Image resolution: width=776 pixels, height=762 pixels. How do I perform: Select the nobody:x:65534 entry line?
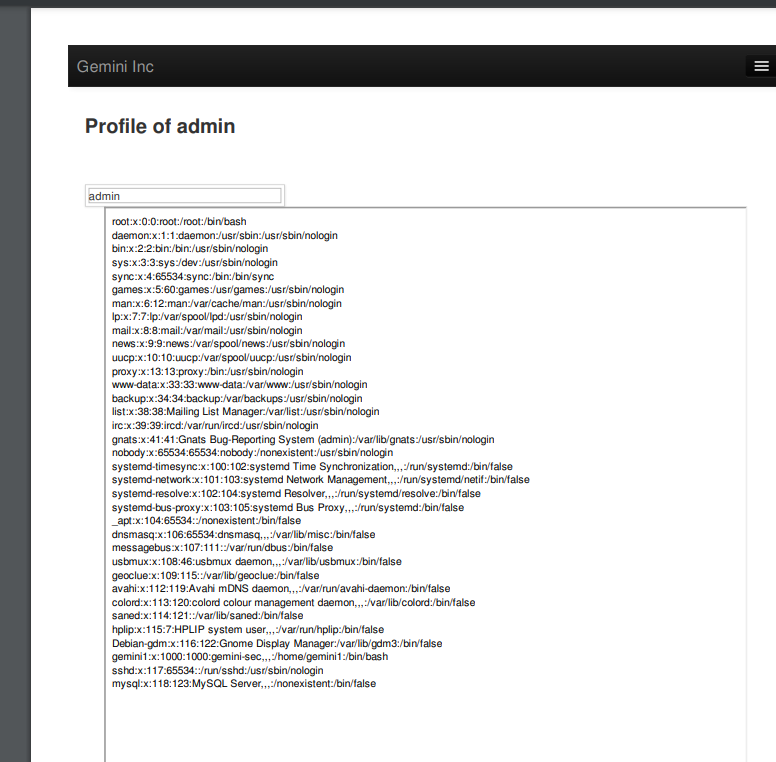click(252, 453)
